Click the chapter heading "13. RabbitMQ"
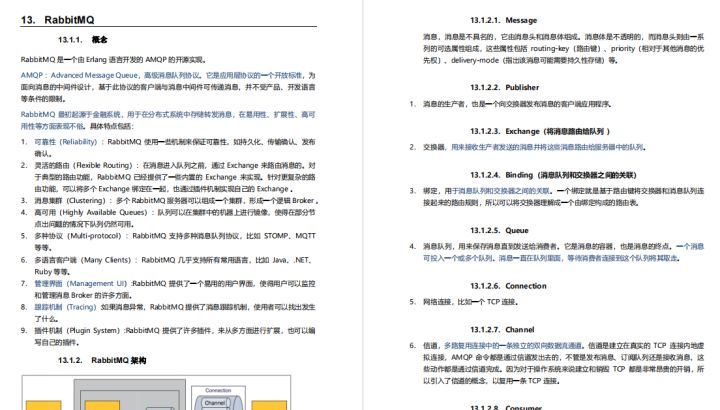 (57, 20)
